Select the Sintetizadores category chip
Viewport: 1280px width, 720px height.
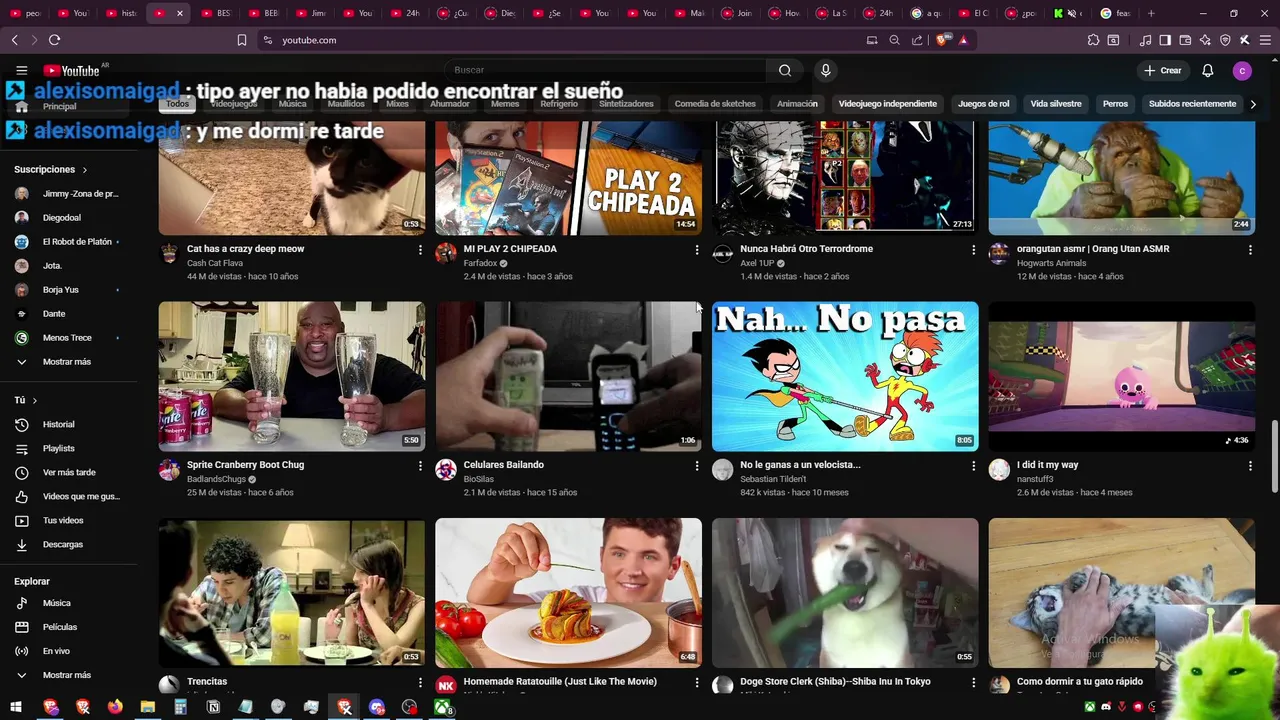[626, 104]
